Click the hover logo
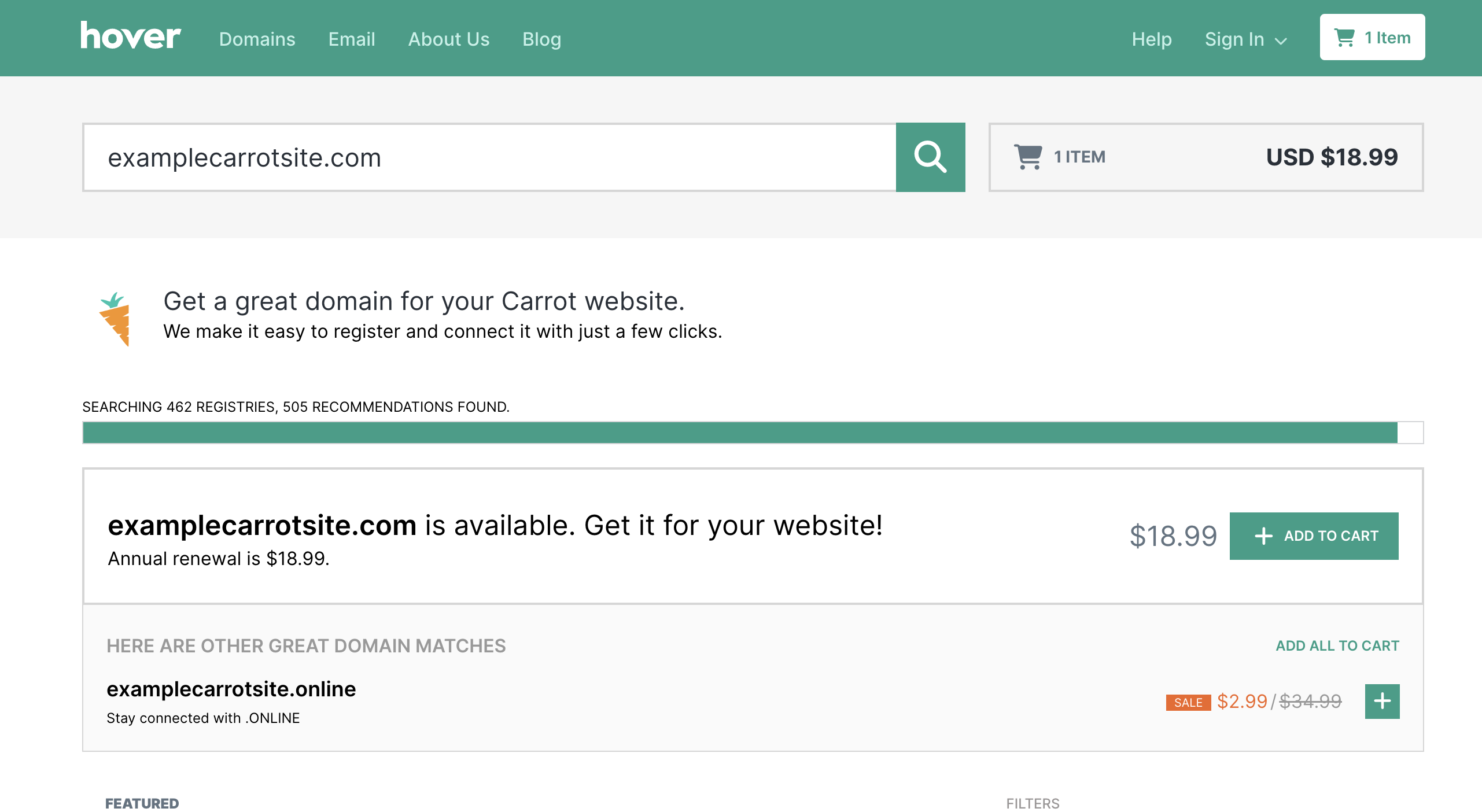This screenshot has width=1482, height=812. tap(131, 36)
